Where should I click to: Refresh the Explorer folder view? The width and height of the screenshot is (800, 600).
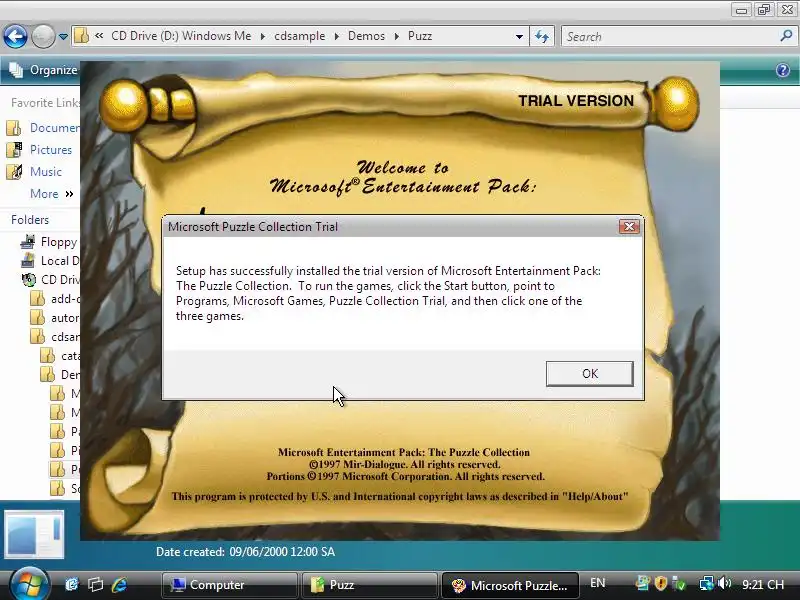(x=542, y=36)
